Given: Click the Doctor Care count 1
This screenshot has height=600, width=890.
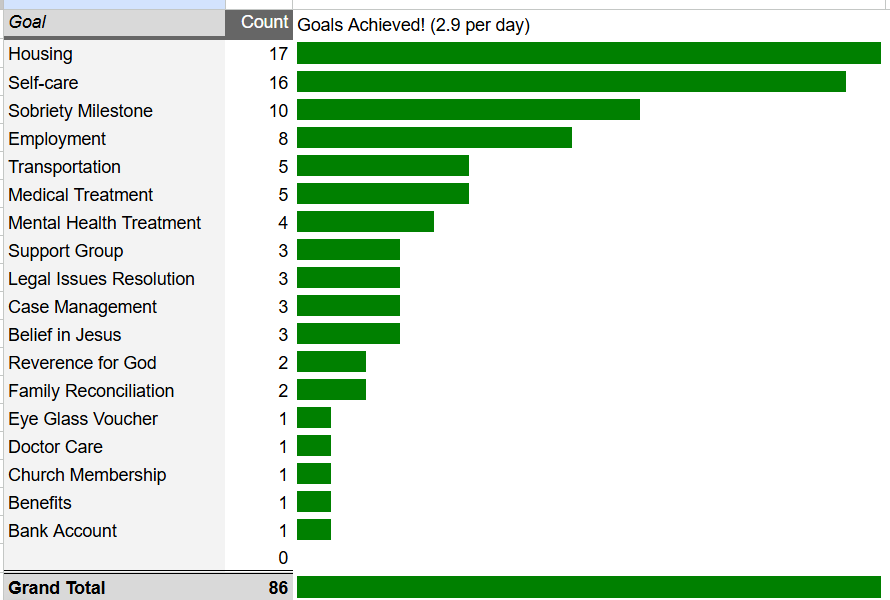Looking at the screenshot, I should tap(283, 447).
